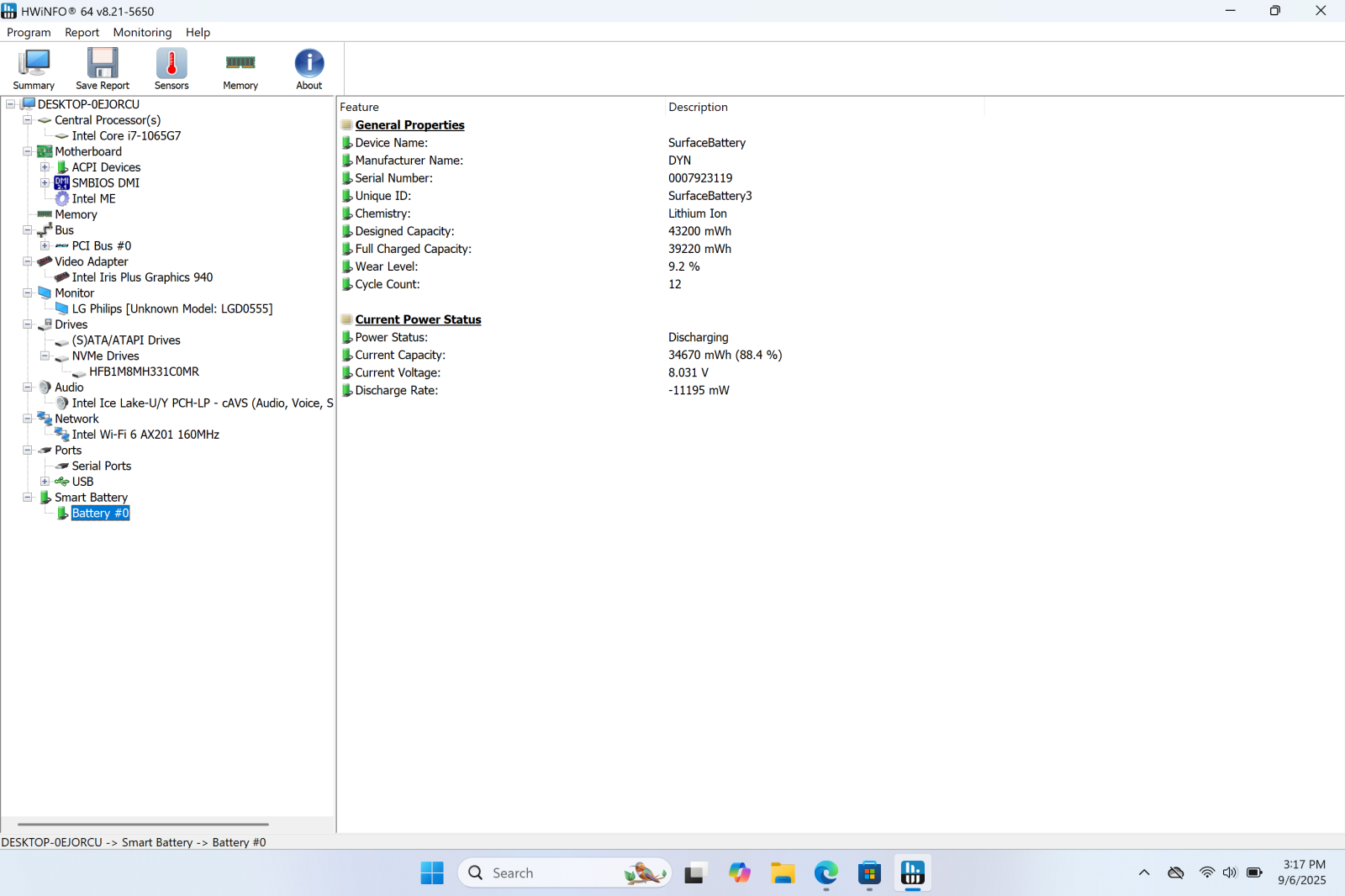Open the Sensors monitoring window
The width and height of the screenshot is (1345, 896).
click(171, 69)
